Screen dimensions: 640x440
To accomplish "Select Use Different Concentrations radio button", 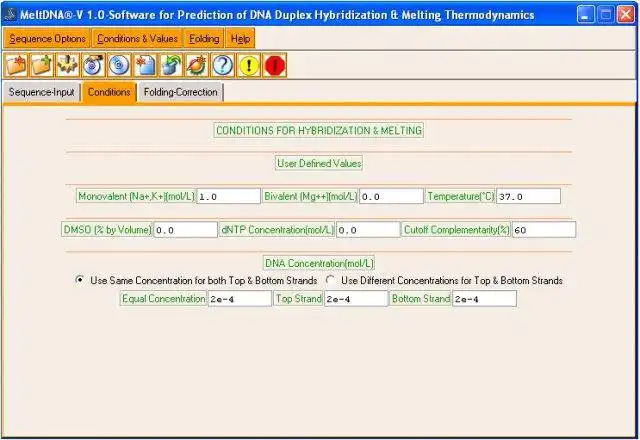I will pos(330,280).
